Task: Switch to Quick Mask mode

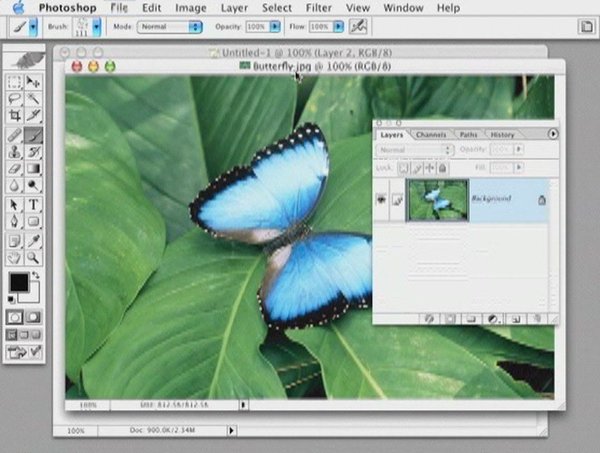Action: 33,317
